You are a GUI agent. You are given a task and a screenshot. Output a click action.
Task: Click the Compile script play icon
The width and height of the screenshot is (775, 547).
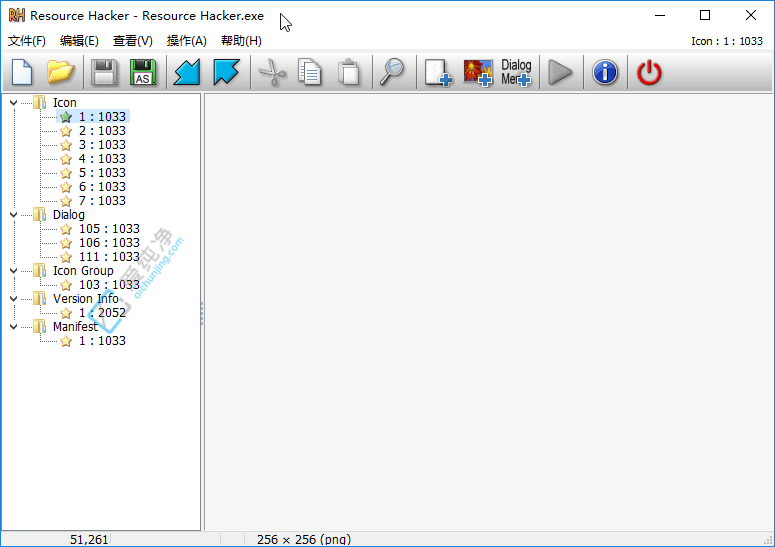[560, 72]
